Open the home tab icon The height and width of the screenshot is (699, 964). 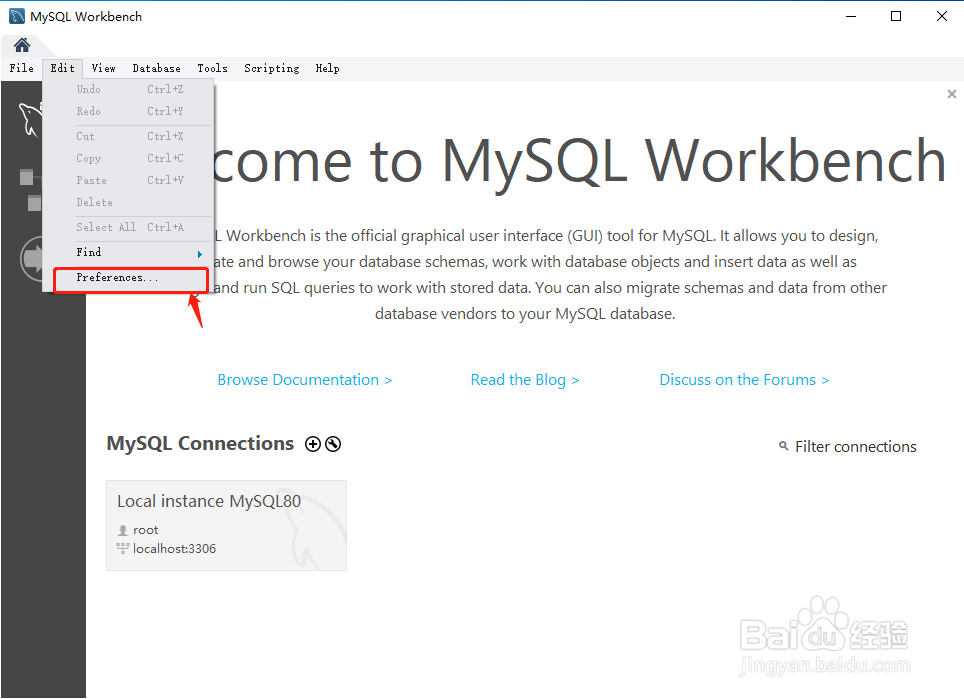pyautogui.click(x=22, y=45)
